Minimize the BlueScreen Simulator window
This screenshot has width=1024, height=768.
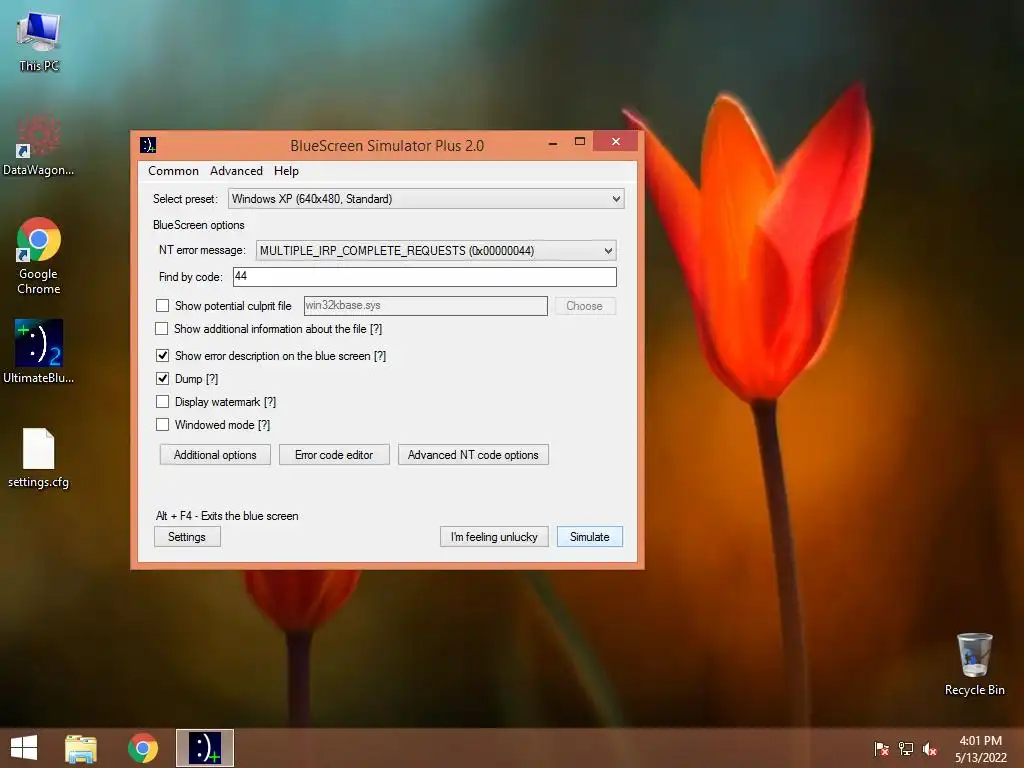tap(553, 142)
